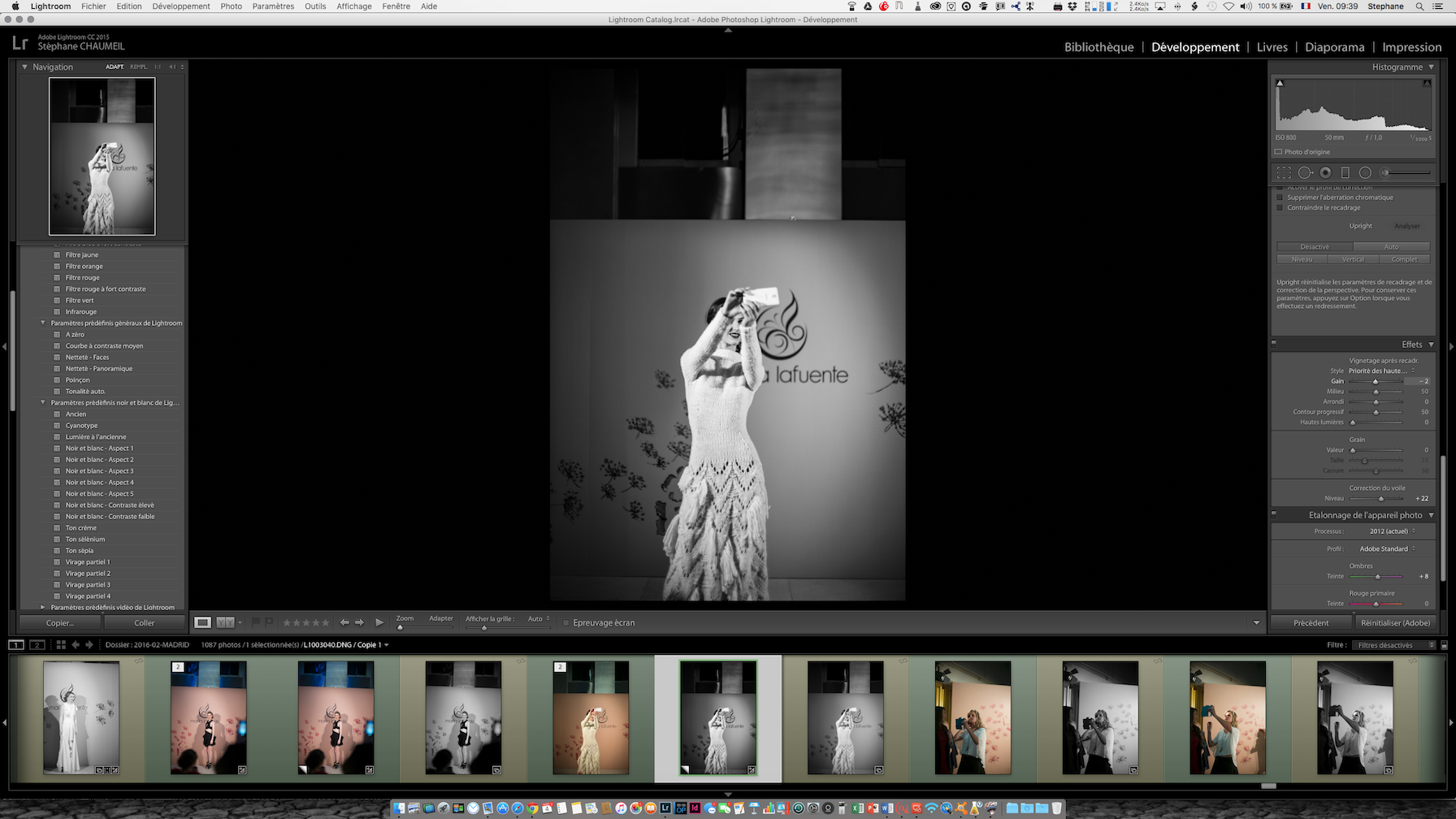The image size is (1456, 819).
Task: Apply Upright Auto correction
Action: tap(1392, 247)
